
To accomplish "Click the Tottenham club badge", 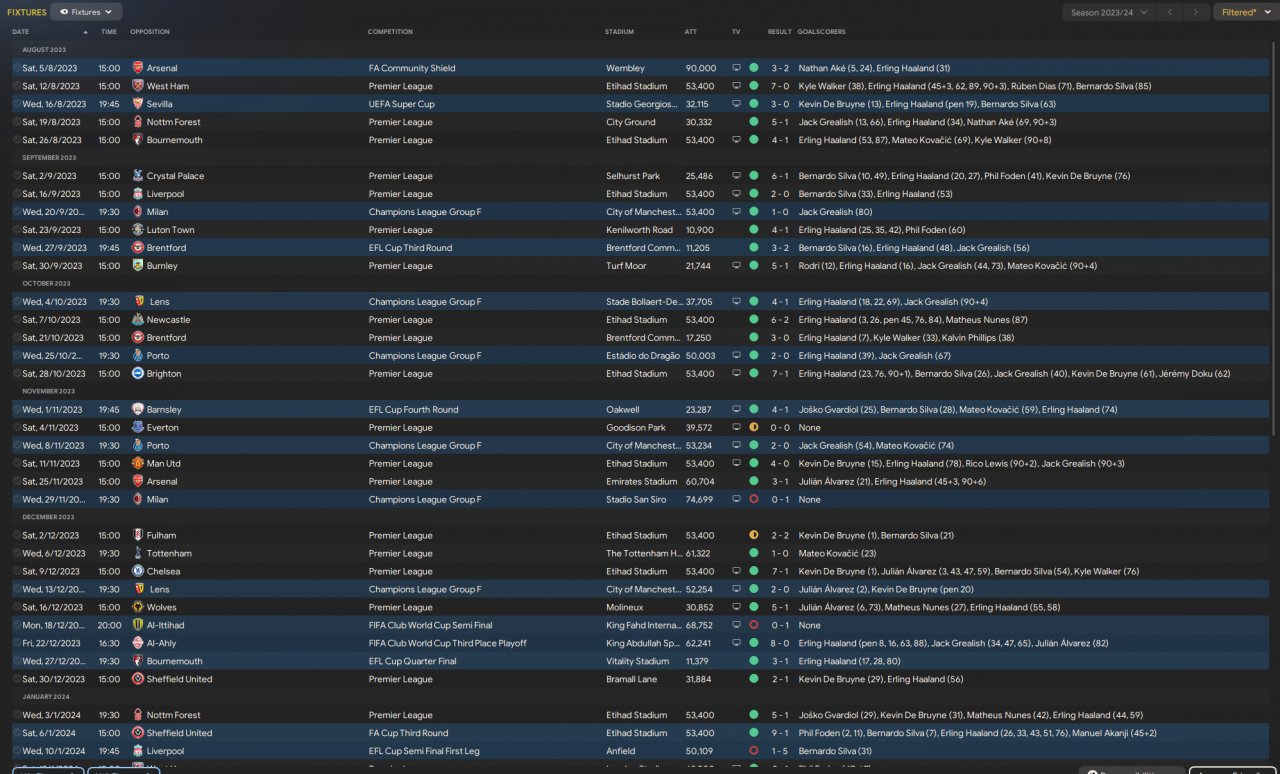I will coord(138,554).
